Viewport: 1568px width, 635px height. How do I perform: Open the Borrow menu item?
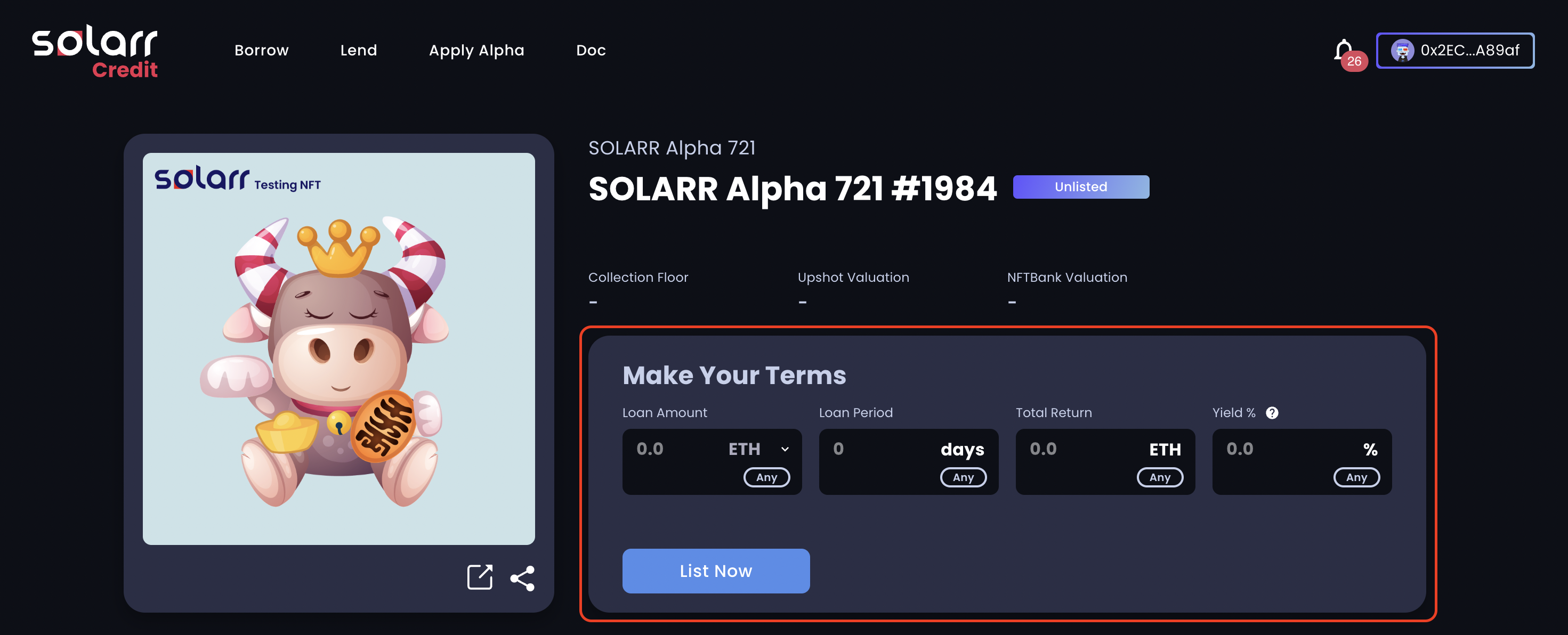click(x=261, y=51)
